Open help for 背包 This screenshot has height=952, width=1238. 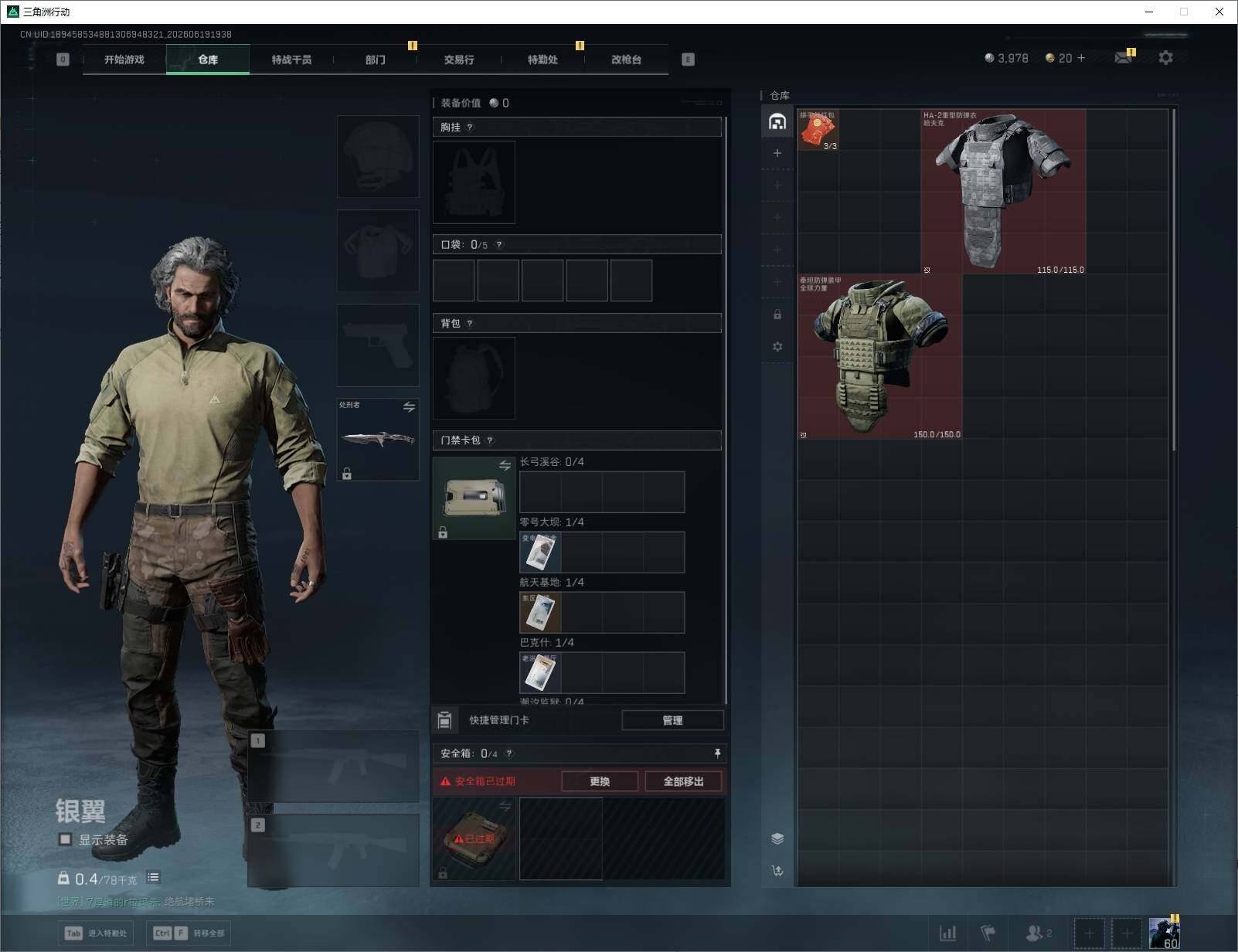470,324
